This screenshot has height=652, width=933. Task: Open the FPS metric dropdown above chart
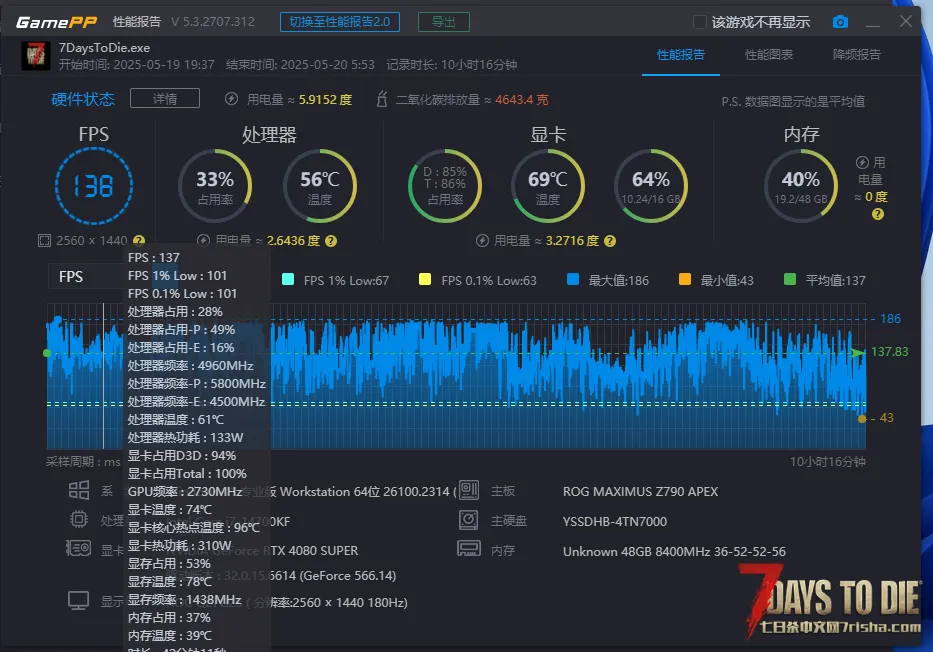pyautogui.click(x=88, y=277)
